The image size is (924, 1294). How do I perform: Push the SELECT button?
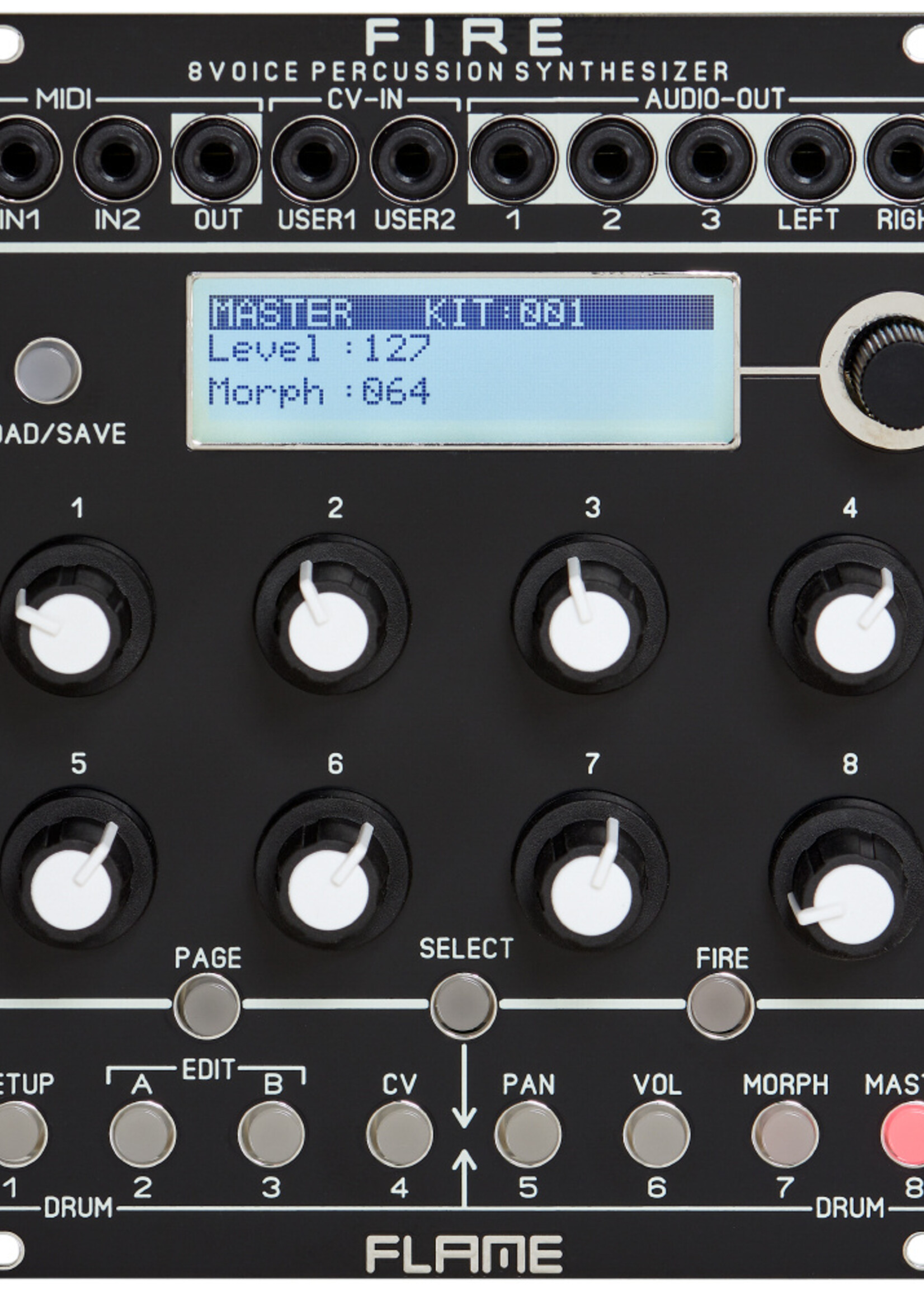[464, 1005]
